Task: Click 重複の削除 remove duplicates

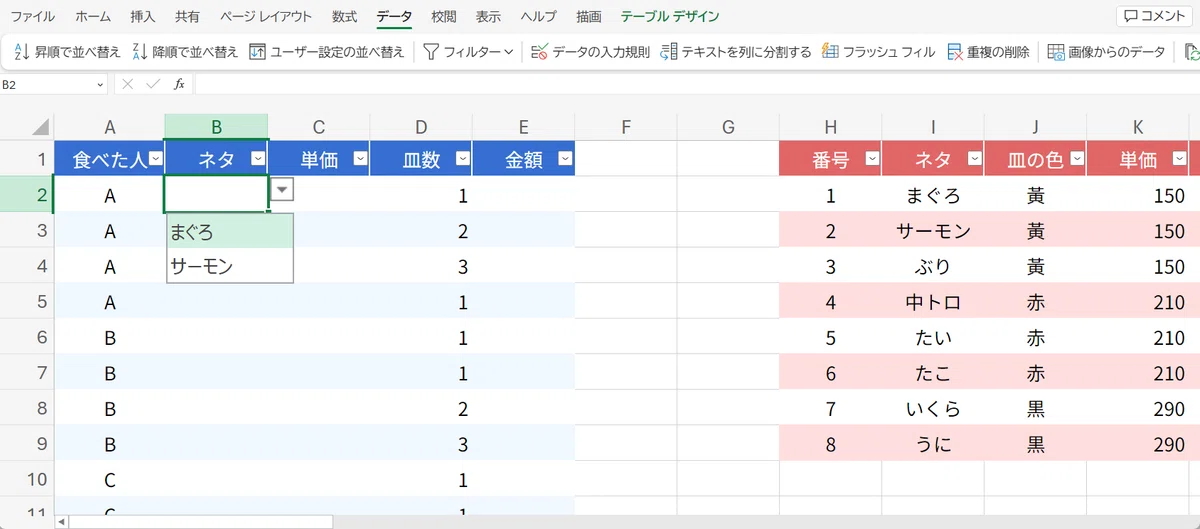Action: (x=988, y=52)
